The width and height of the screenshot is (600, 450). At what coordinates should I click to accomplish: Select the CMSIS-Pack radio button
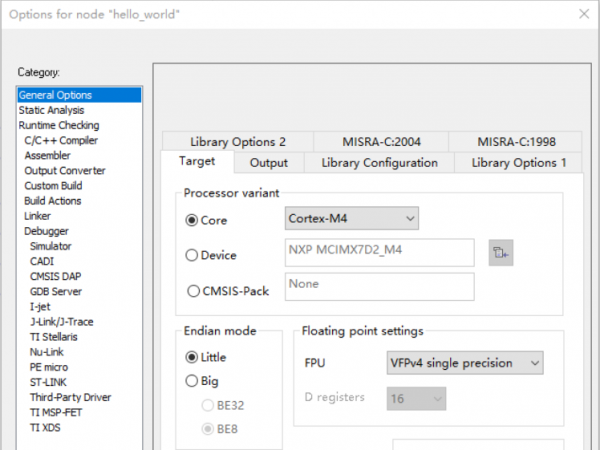tap(192, 291)
